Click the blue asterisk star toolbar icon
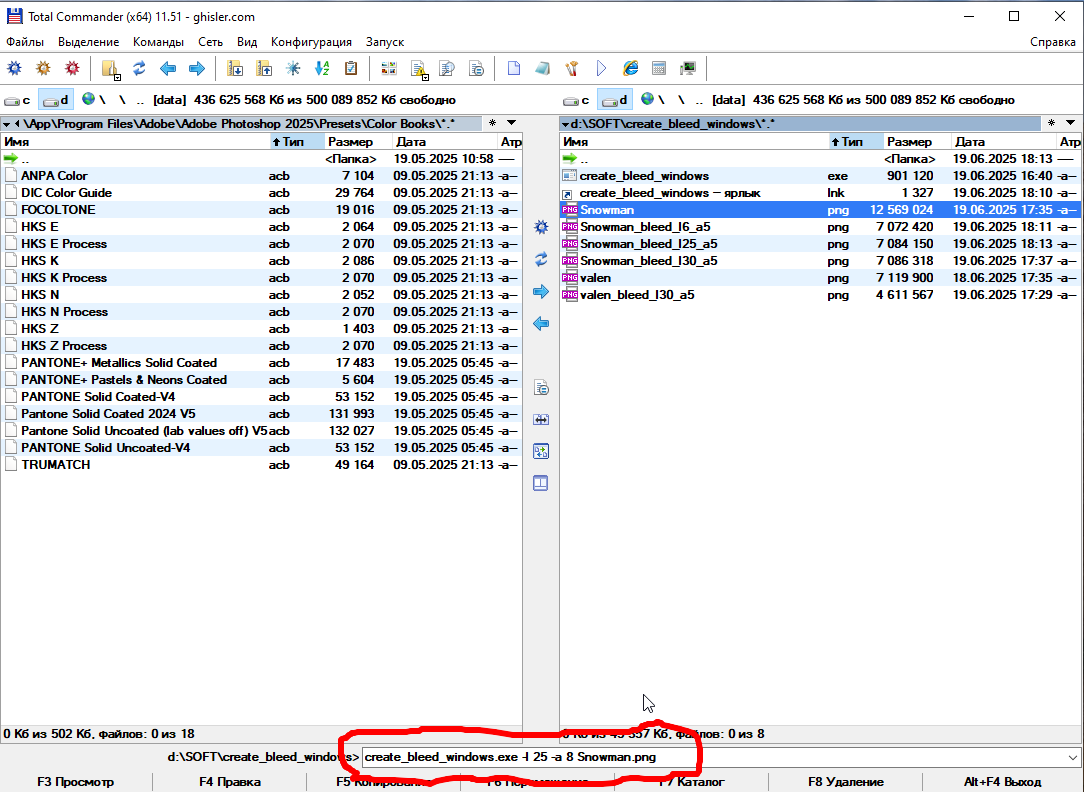The height and width of the screenshot is (792, 1084). tap(293, 68)
